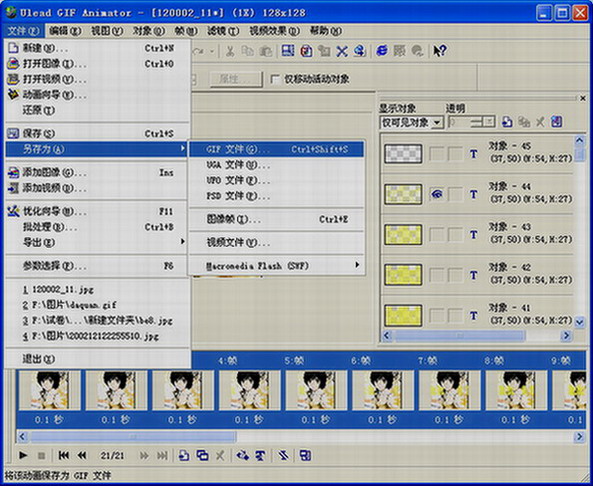593x486 pixels.
Task: Open recent file F:\图片\daquan.gif
Action: tap(97, 305)
